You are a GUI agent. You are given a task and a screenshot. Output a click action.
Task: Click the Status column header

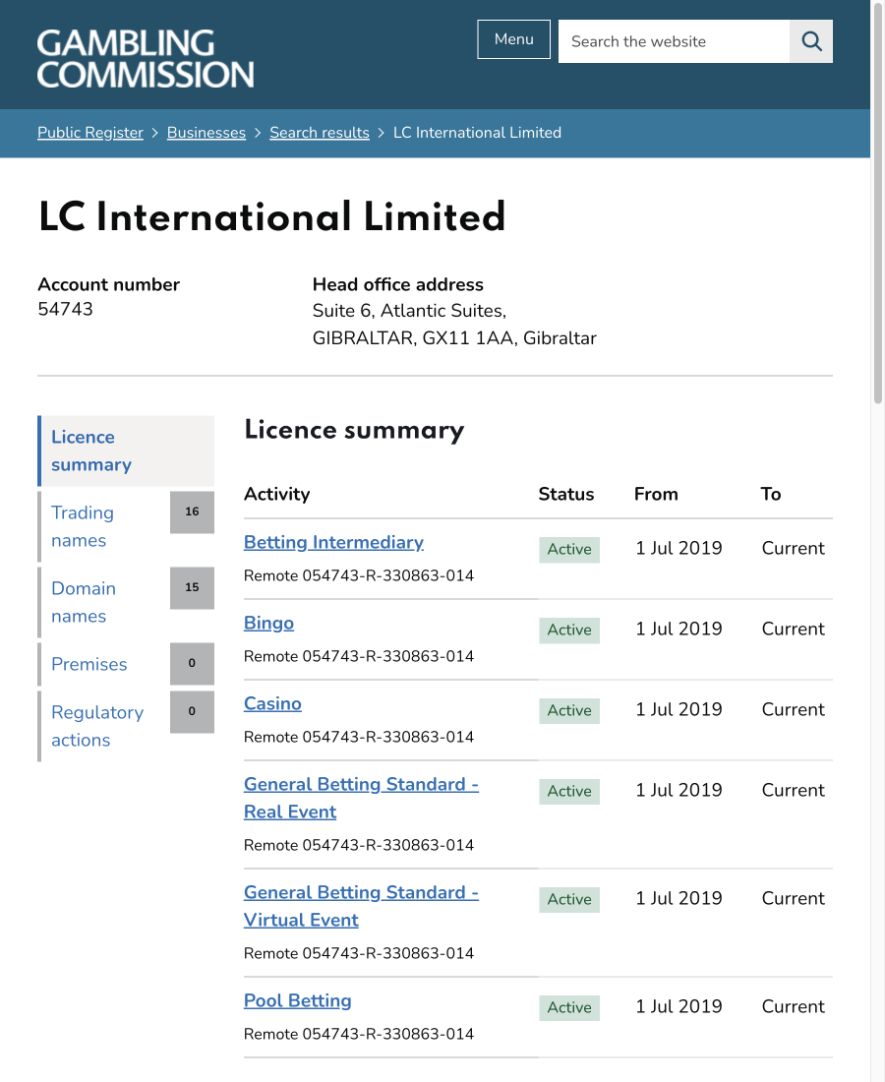click(566, 494)
